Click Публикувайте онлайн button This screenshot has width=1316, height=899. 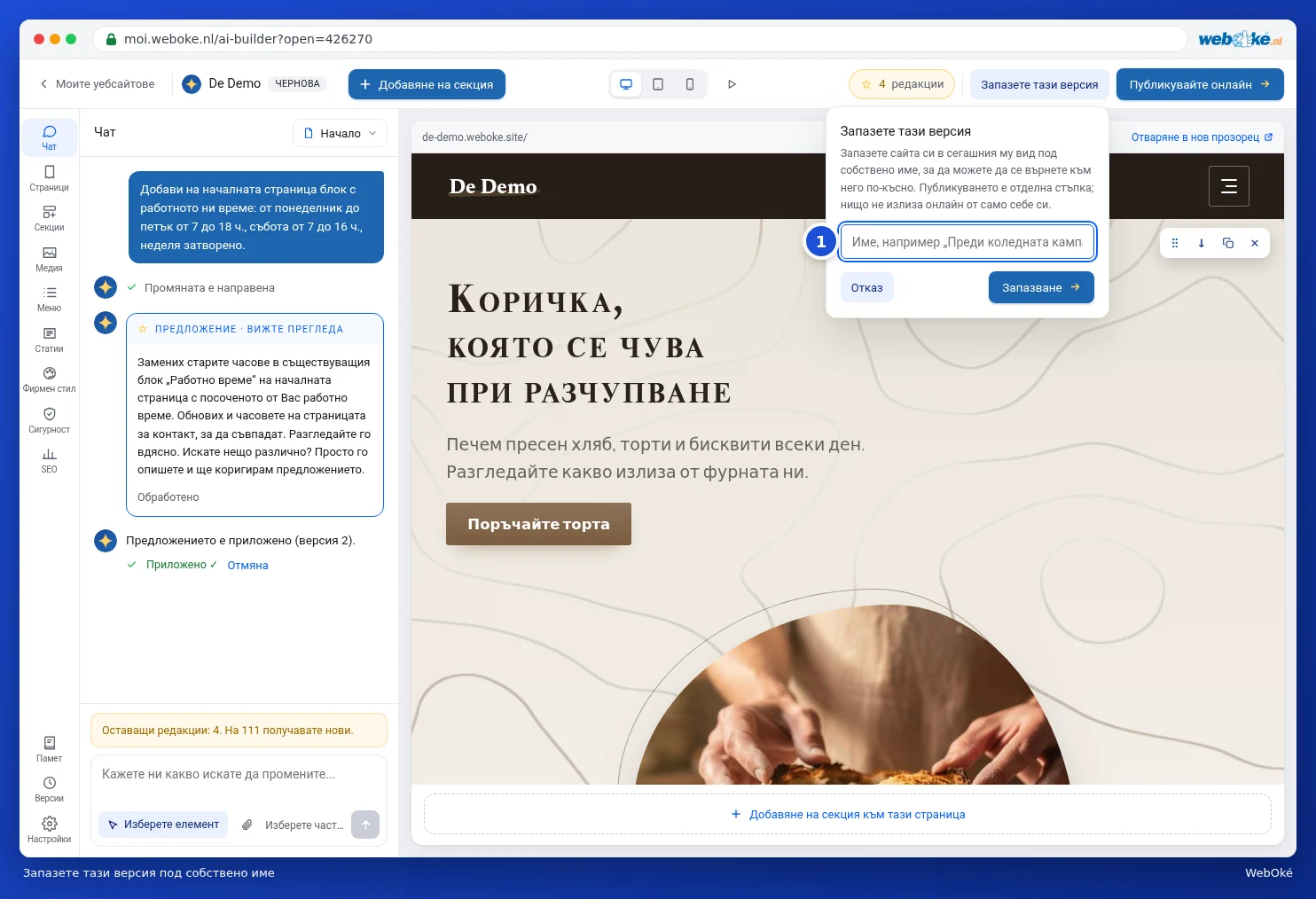(x=1200, y=84)
